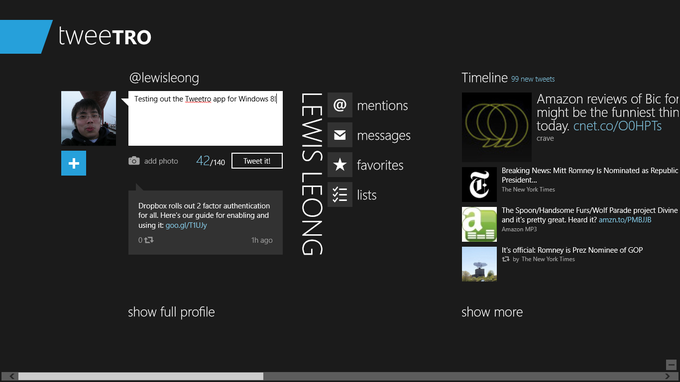
Task: Click the retweet icon on Dropbox tweet
Action: pyautogui.click(x=149, y=240)
